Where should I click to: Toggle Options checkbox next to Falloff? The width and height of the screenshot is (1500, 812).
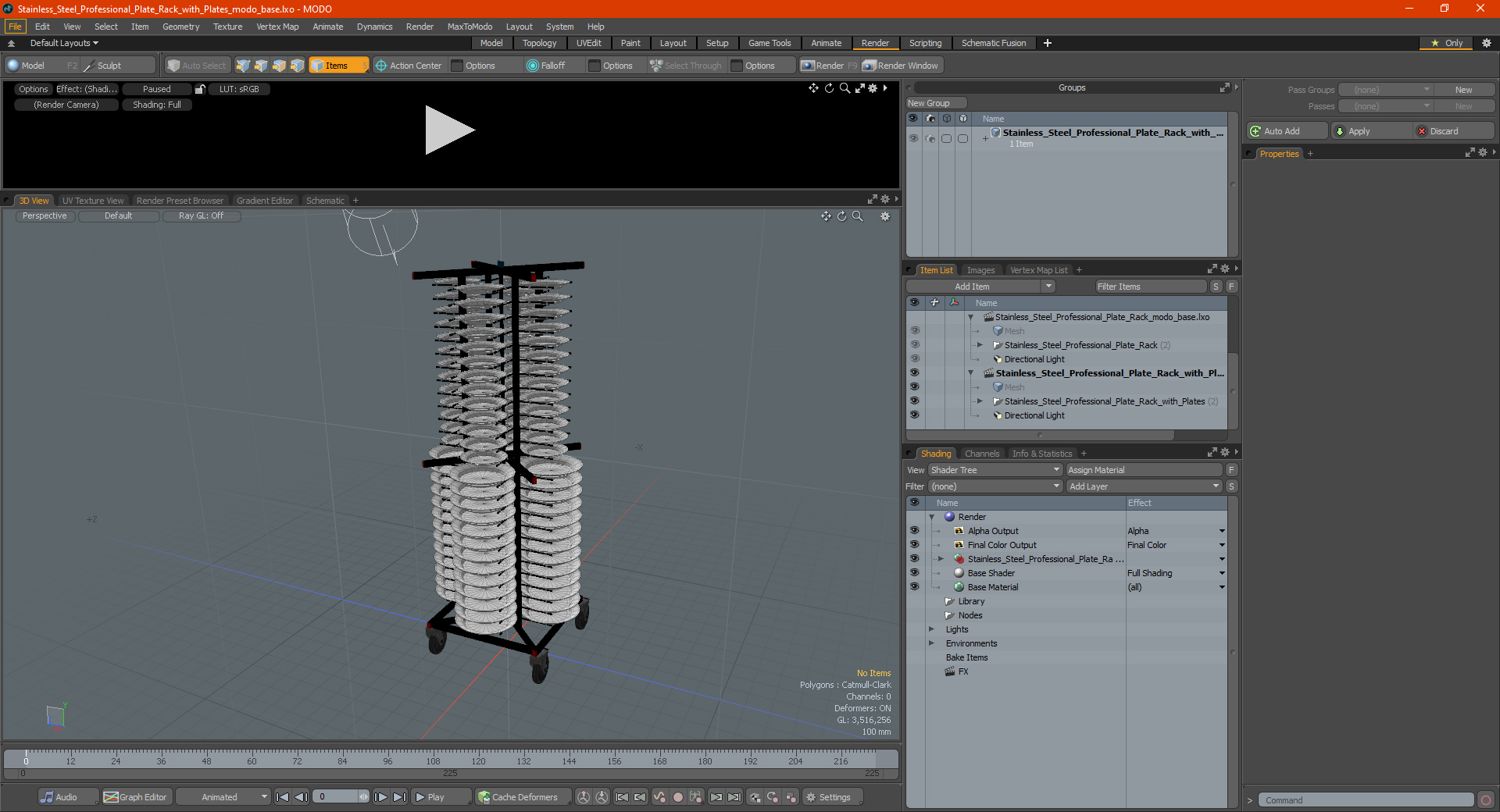click(x=595, y=66)
